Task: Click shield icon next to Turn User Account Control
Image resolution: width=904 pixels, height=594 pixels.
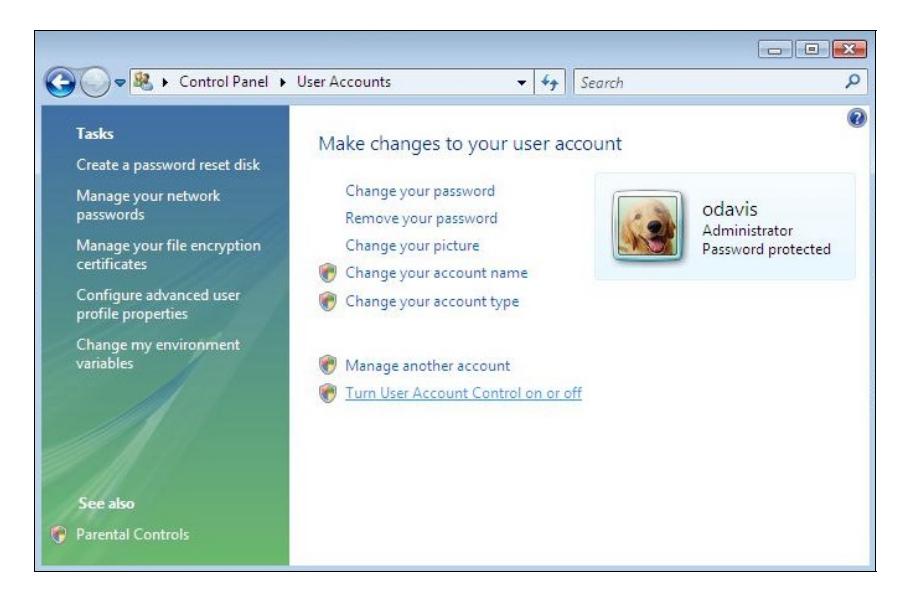Action: (327, 393)
